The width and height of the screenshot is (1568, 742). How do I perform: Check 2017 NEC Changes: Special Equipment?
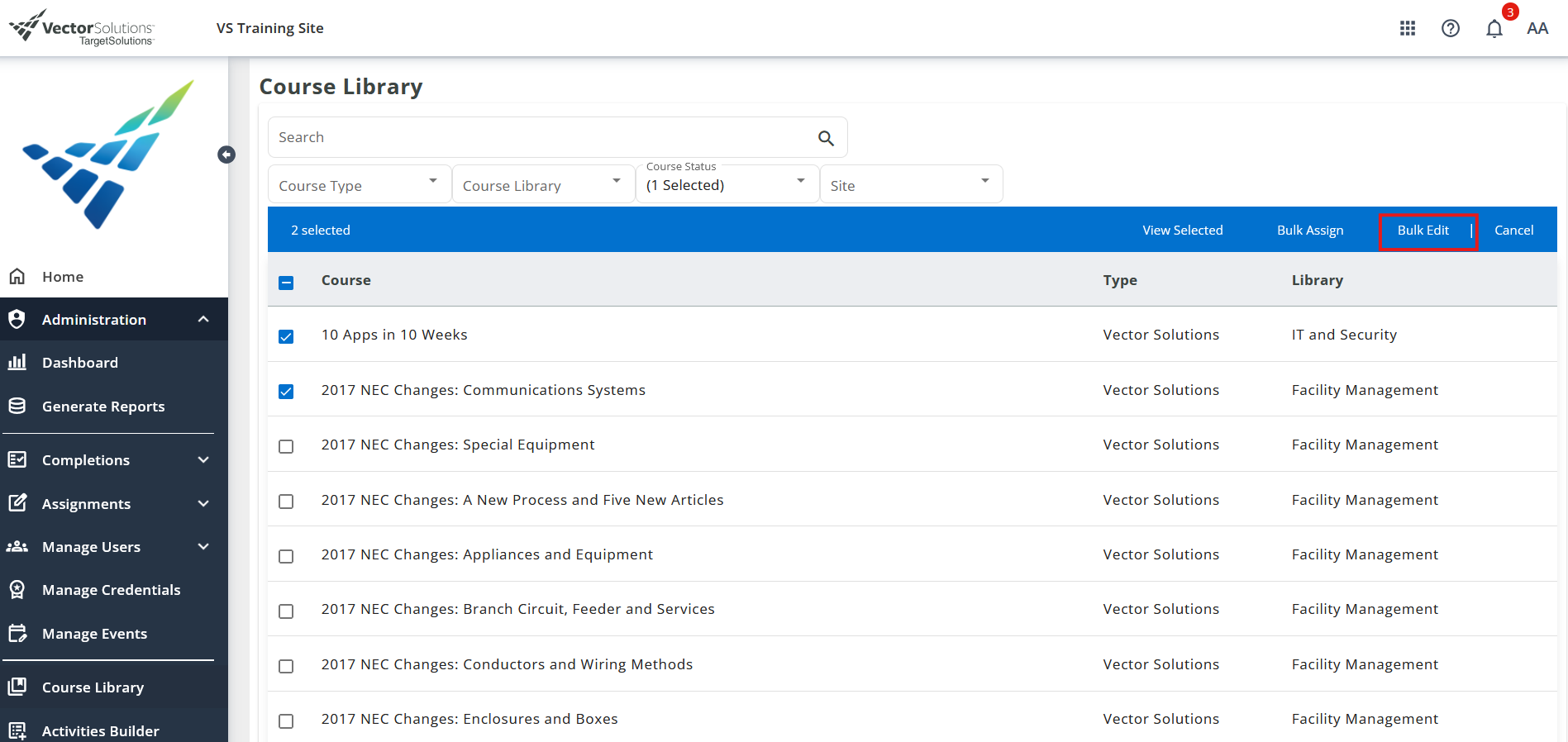coord(286,446)
